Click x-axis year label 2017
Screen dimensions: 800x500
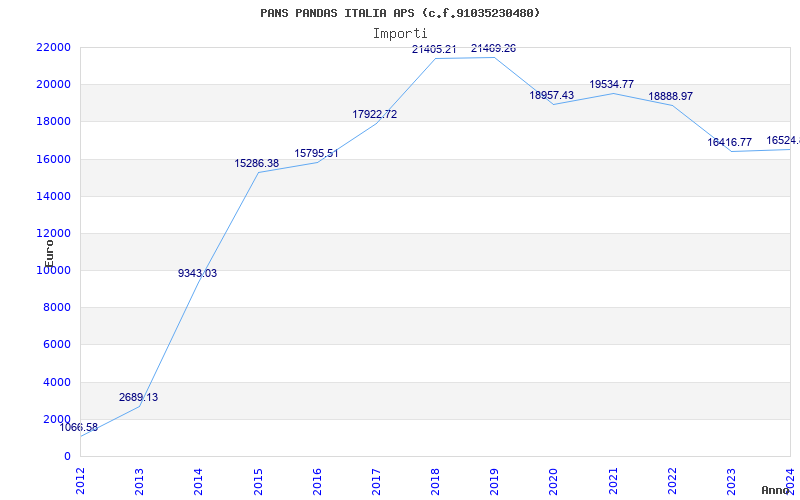(x=376, y=482)
